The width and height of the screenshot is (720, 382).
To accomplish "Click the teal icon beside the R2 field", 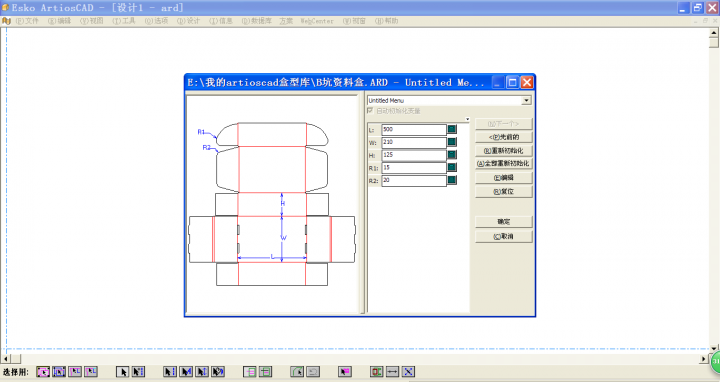I will [x=452, y=180].
